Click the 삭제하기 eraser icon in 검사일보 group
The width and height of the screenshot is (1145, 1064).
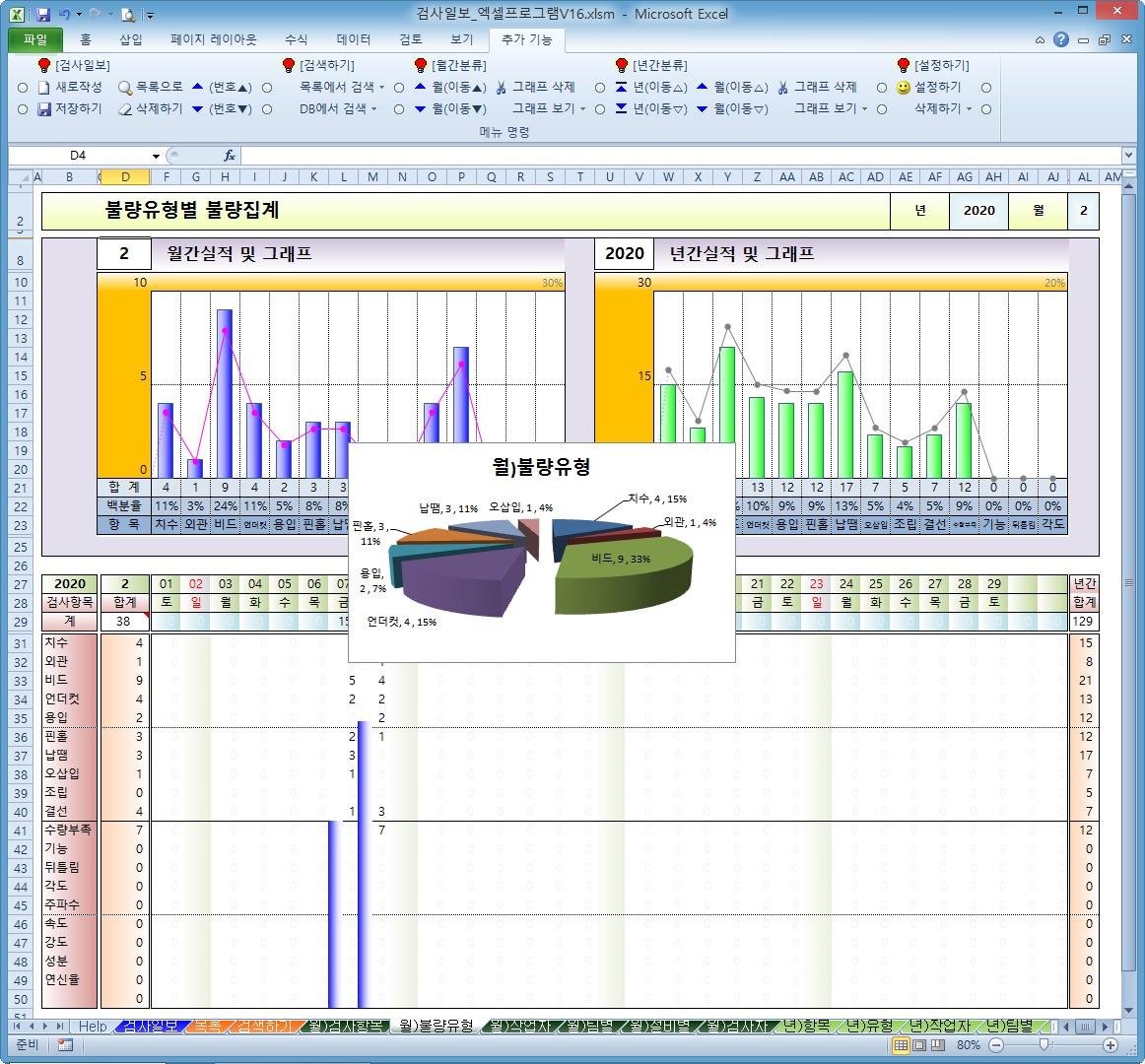125,108
